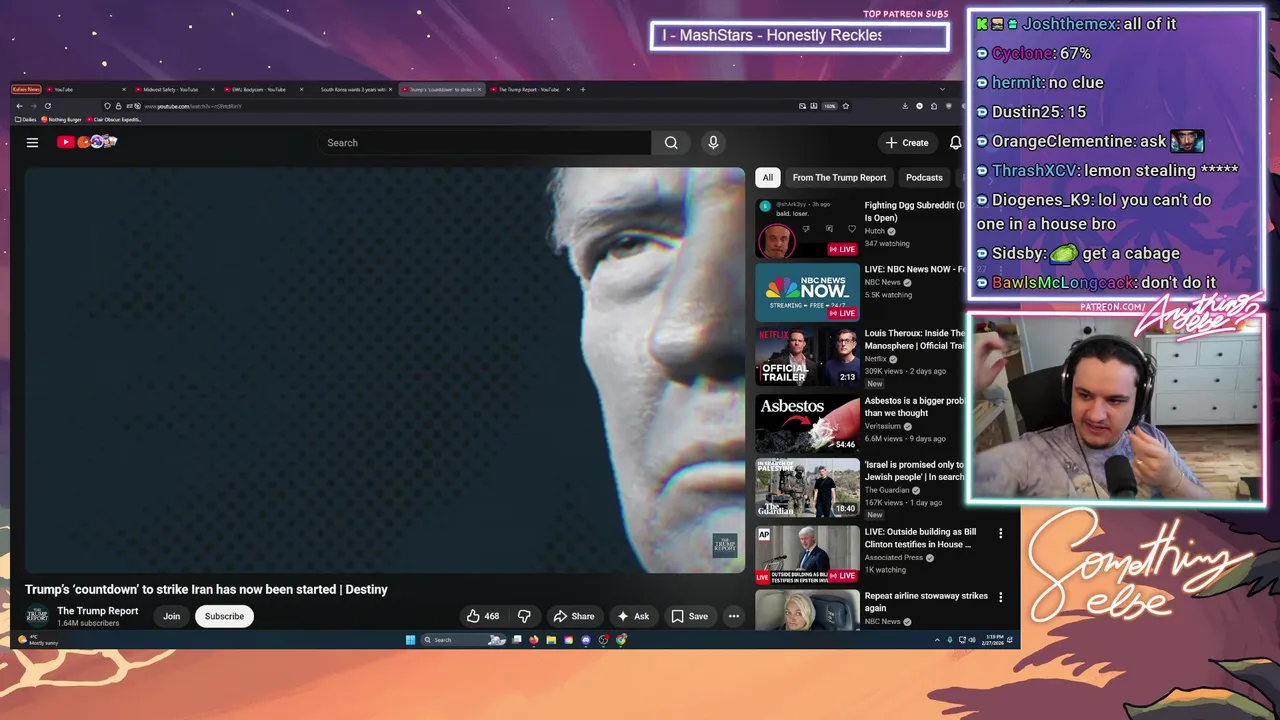Image resolution: width=1280 pixels, height=720 pixels.
Task: Open Chrome from the taskbar
Action: coord(621,640)
